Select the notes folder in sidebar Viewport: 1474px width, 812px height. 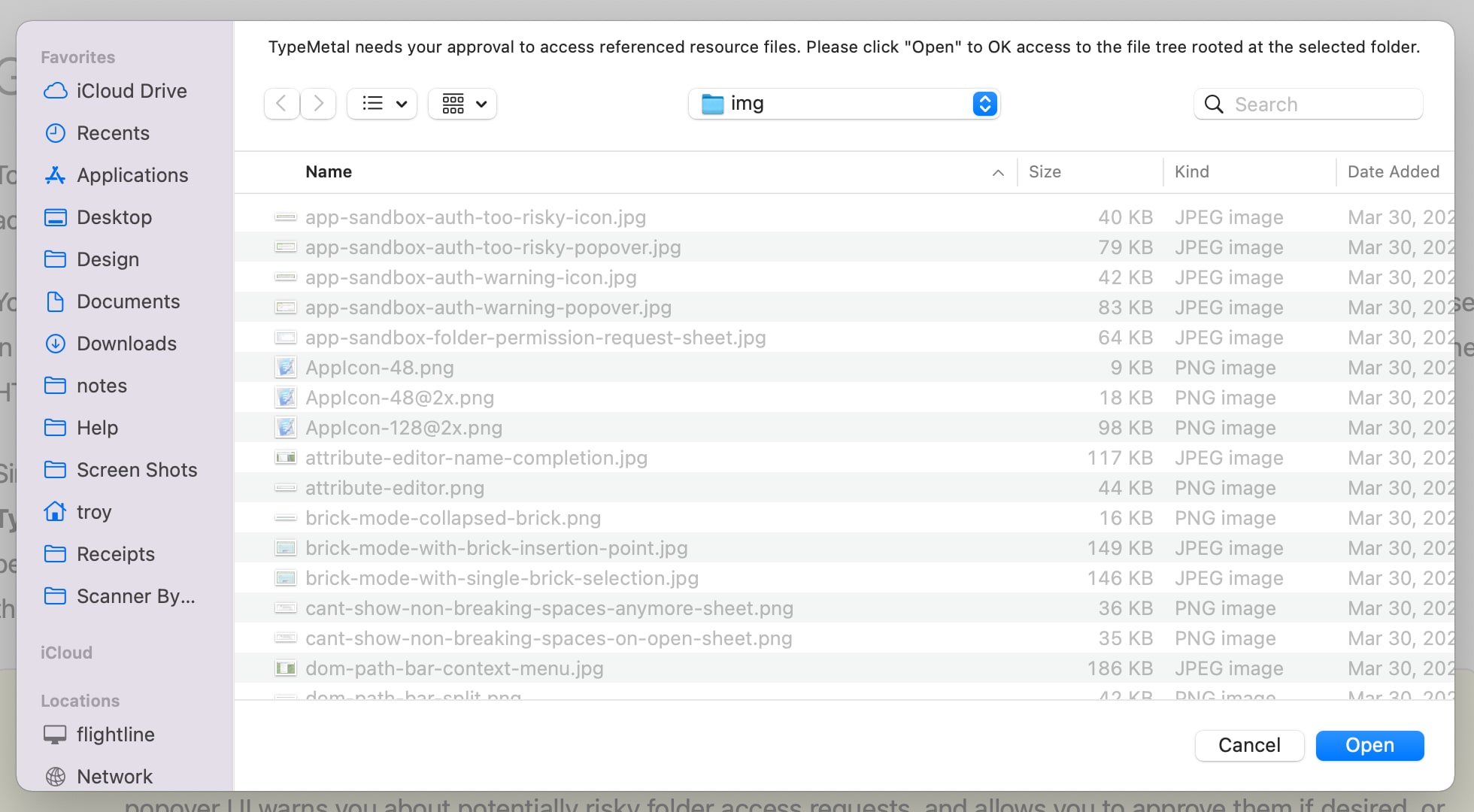pos(85,386)
